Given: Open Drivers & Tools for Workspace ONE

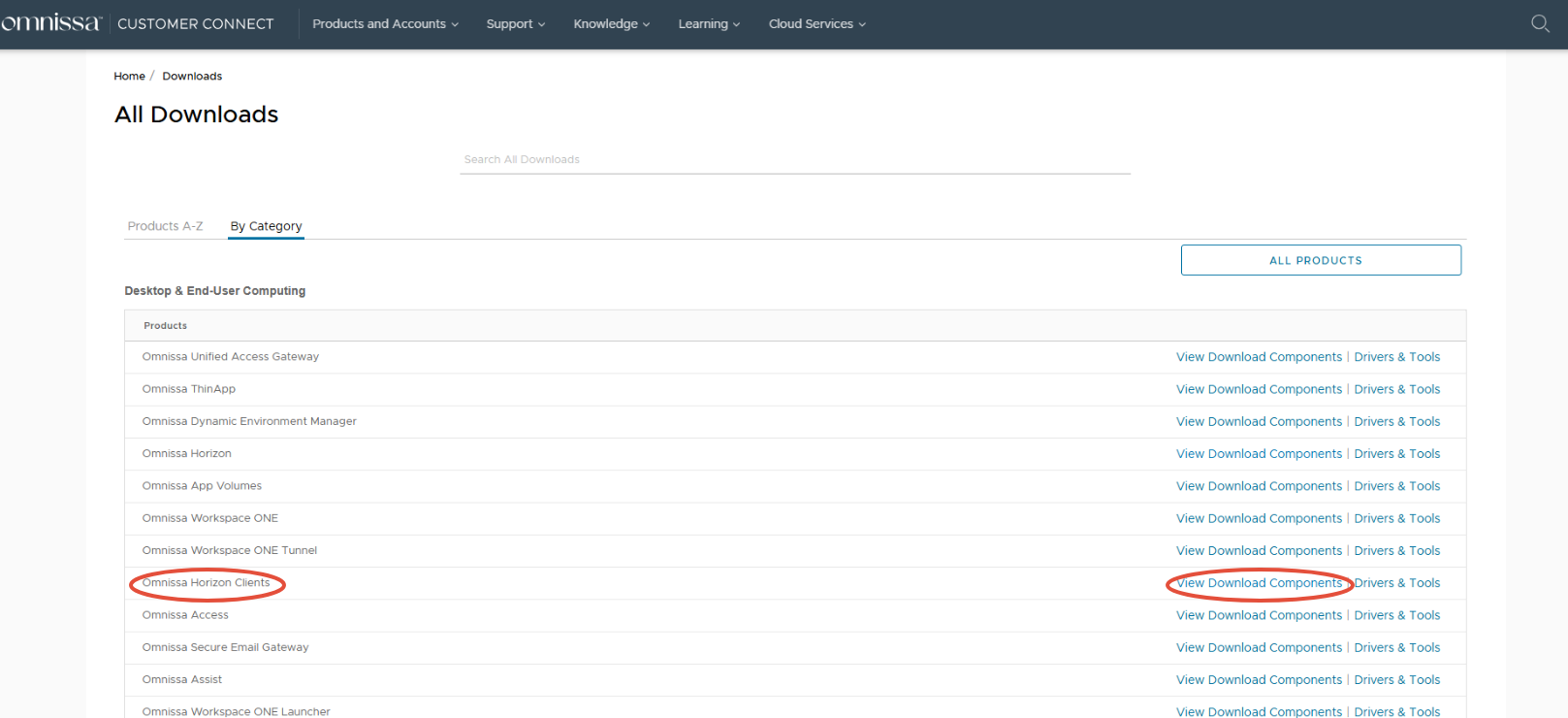Looking at the screenshot, I should pyautogui.click(x=1396, y=518).
